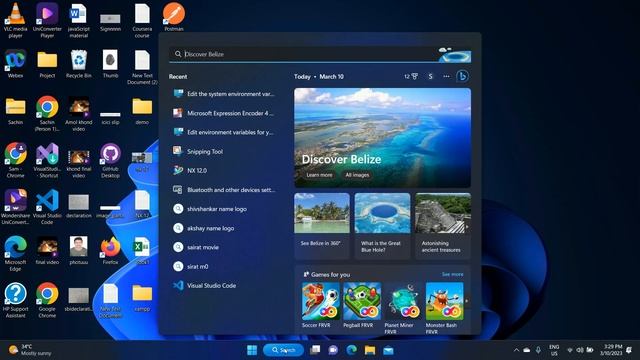Open See Belize in 360° card

322,226
